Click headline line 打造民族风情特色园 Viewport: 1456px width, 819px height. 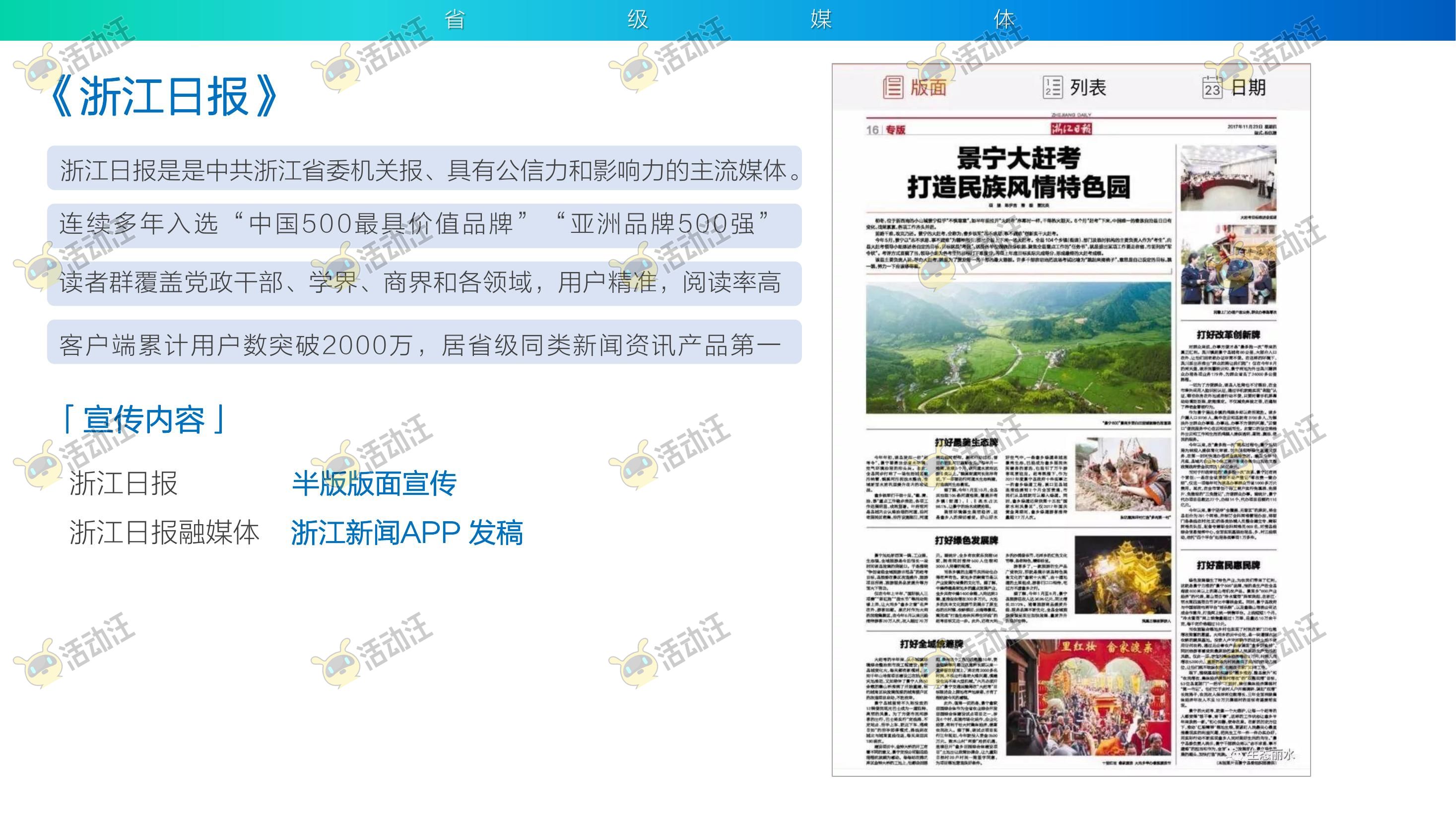1018,187
